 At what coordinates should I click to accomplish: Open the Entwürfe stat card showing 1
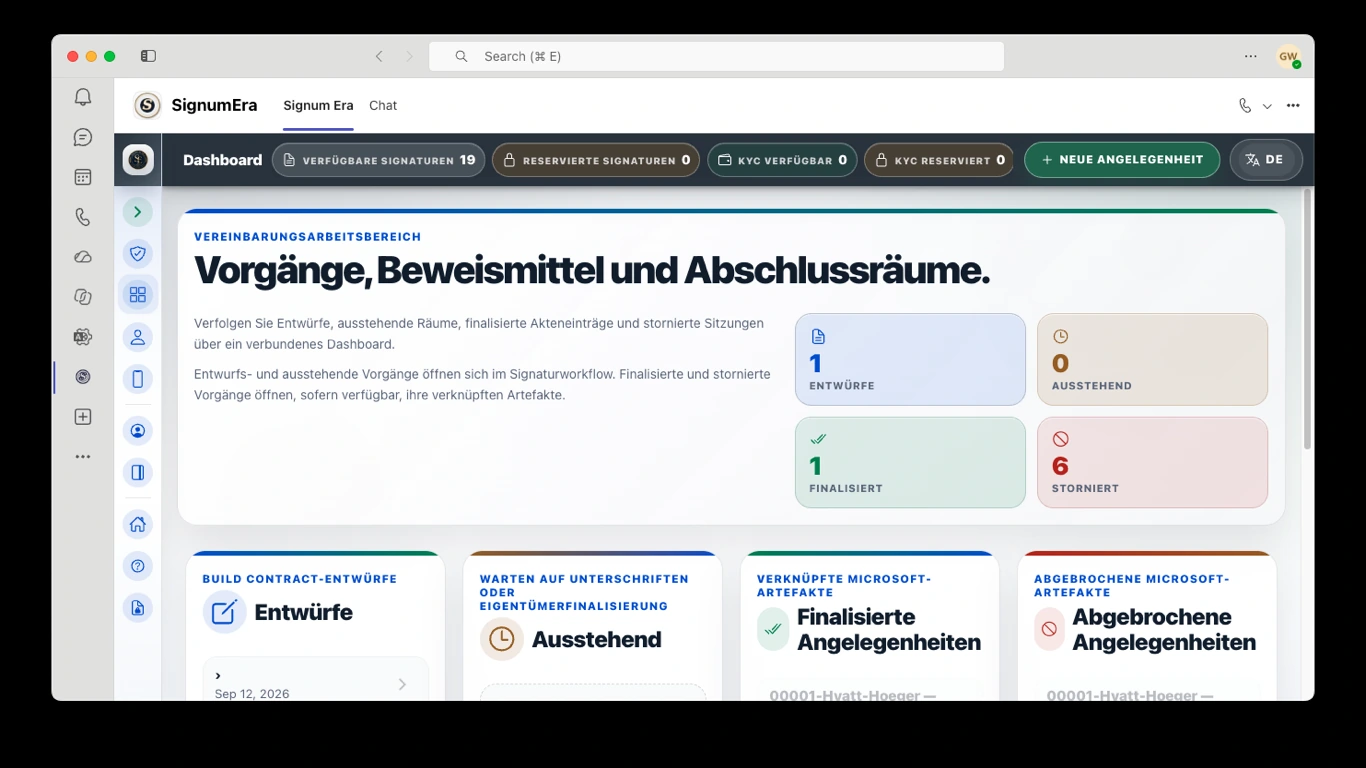(x=910, y=359)
